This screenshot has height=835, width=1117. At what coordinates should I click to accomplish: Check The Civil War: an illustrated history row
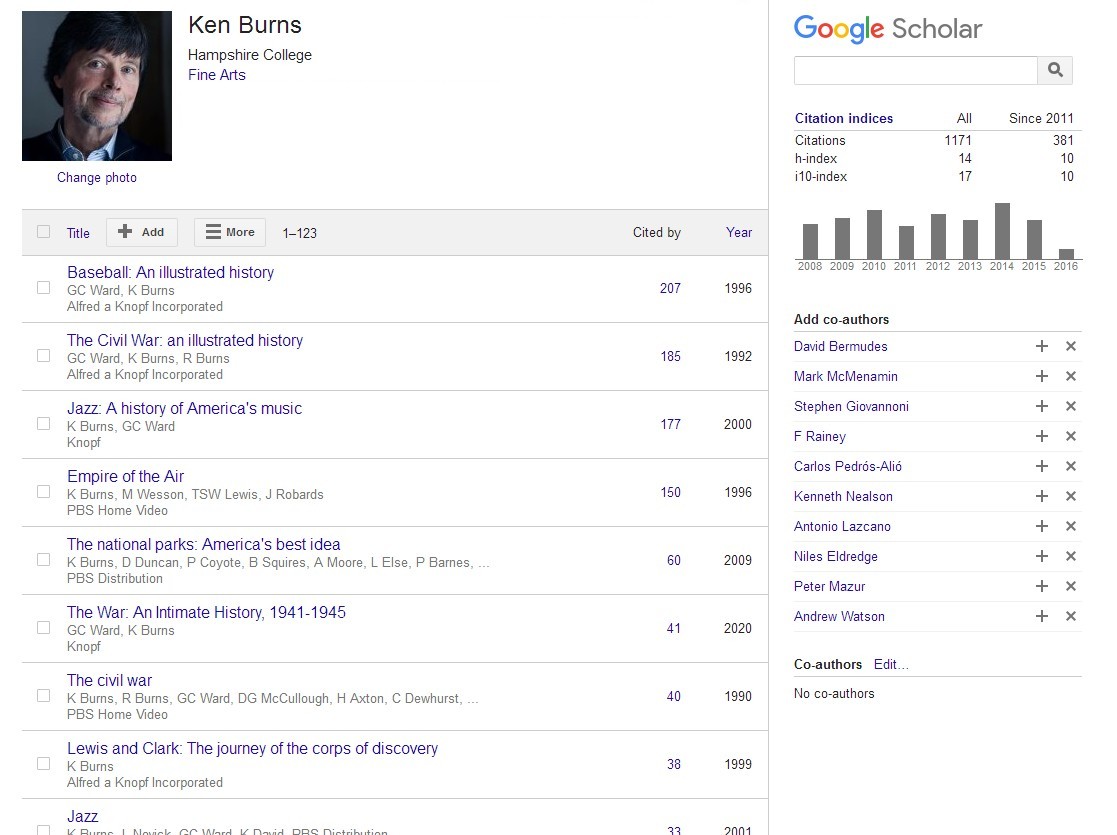43,355
